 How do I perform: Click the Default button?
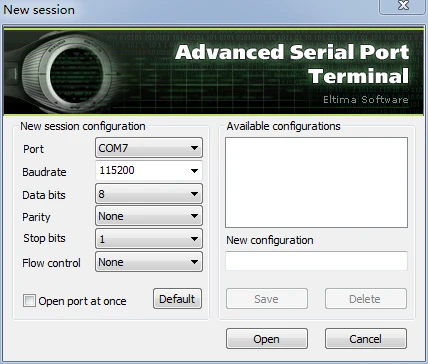coord(177,299)
